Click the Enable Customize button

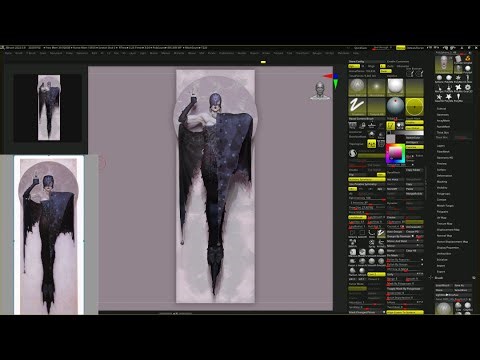coord(398,62)
